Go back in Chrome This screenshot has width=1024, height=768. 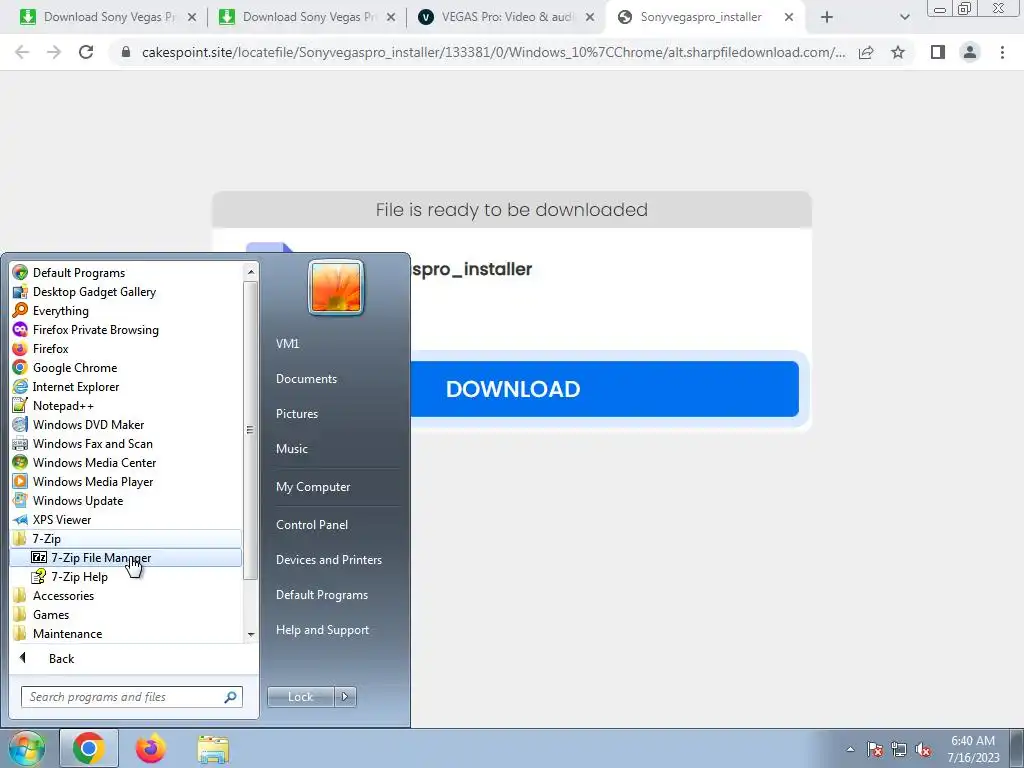[x=22, y=52]
